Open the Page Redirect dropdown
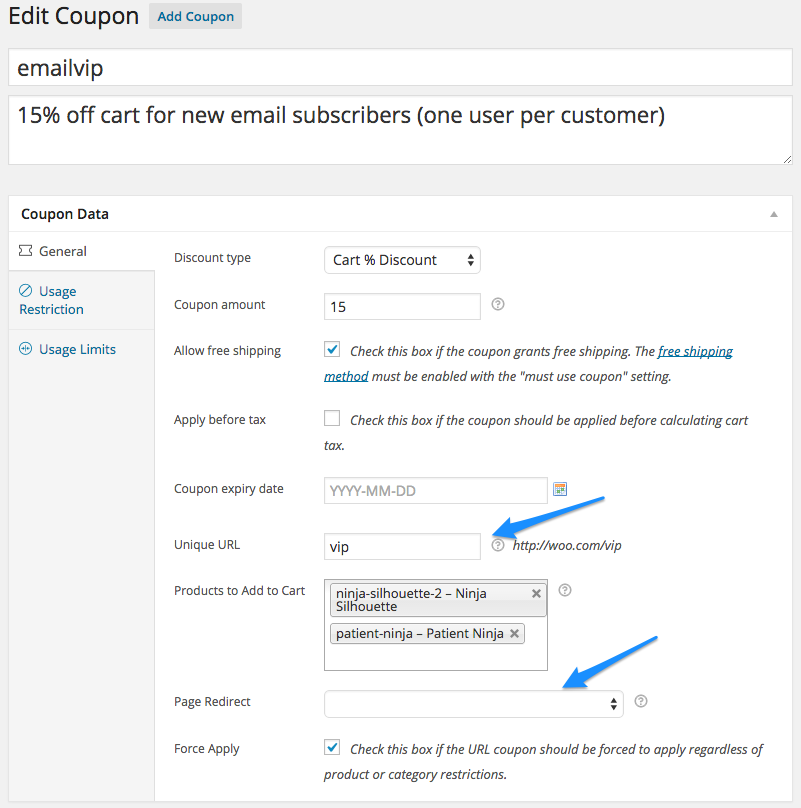 point(473,704)
